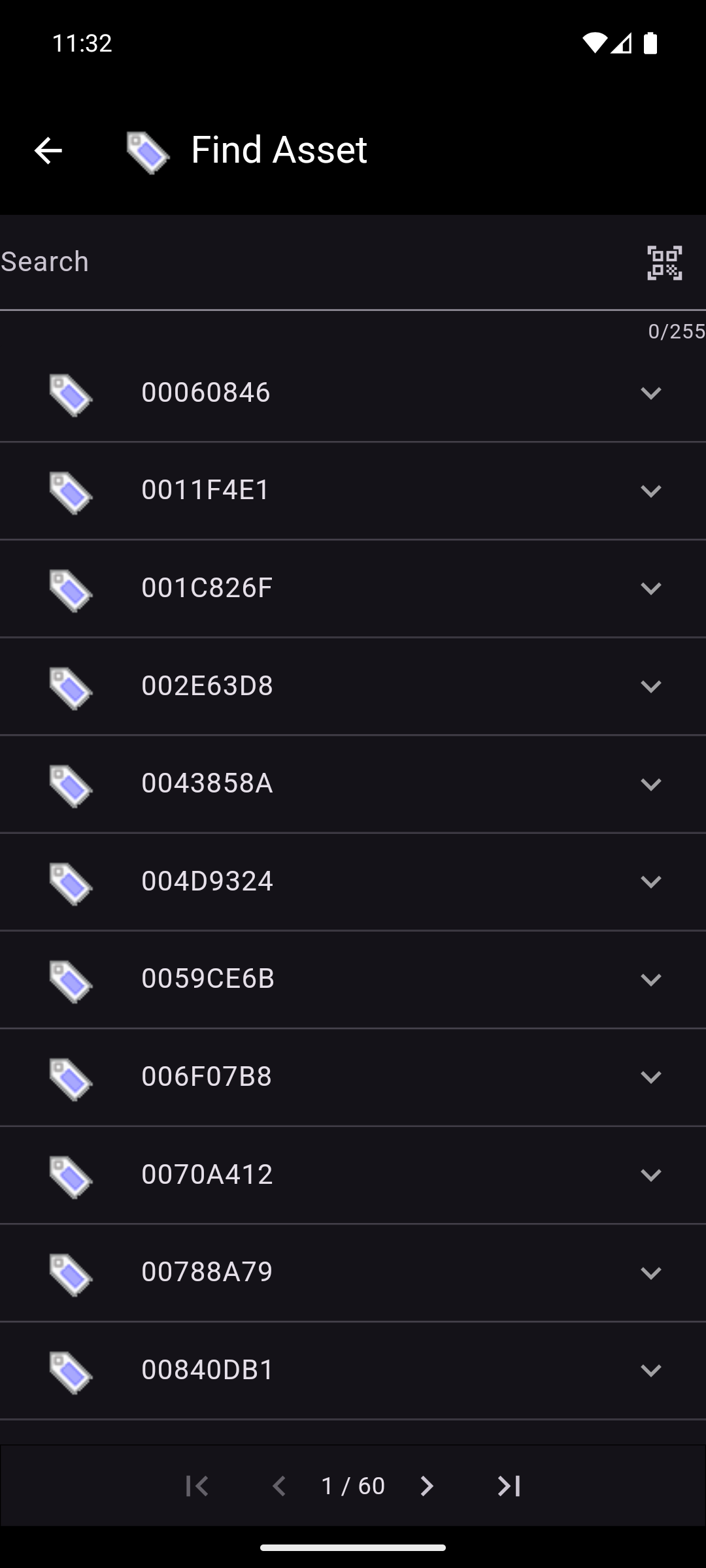Focus the Search text field
Screen dimensions: 706x1568
(x=314, y=262)
